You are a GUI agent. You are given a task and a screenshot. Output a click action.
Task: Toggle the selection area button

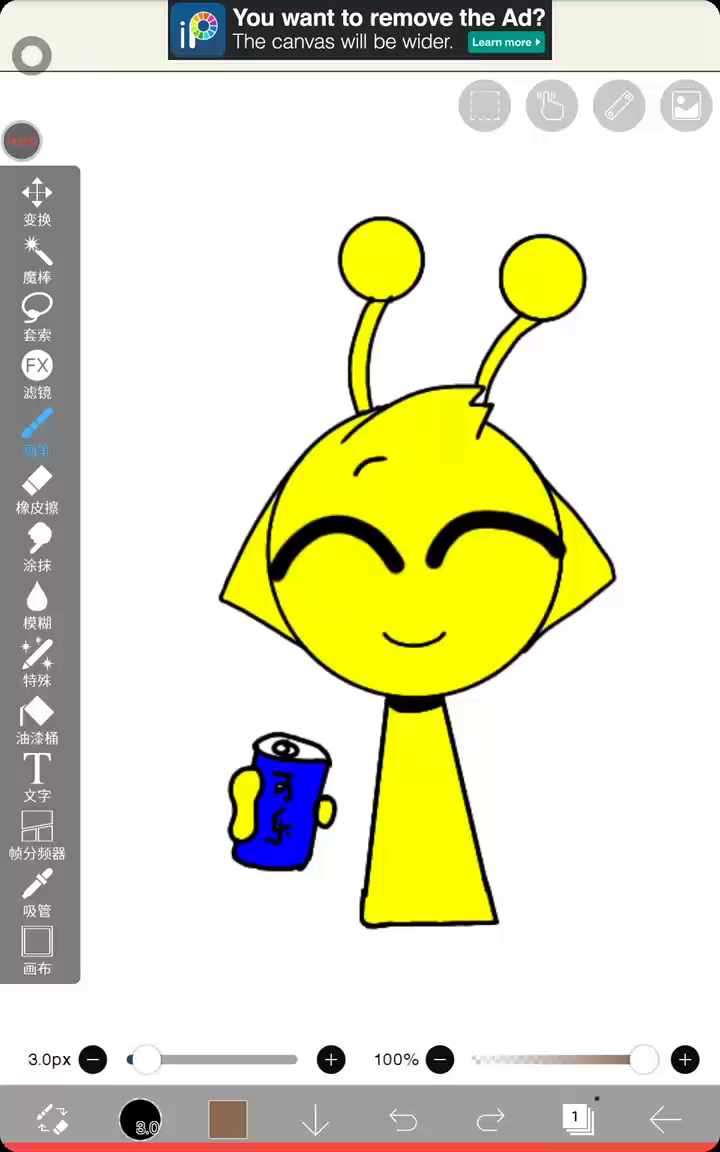[x=485, y=105]
